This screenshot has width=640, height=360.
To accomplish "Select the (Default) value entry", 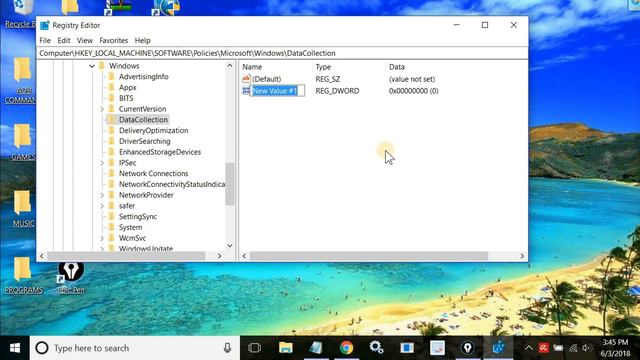I will 267,79.
